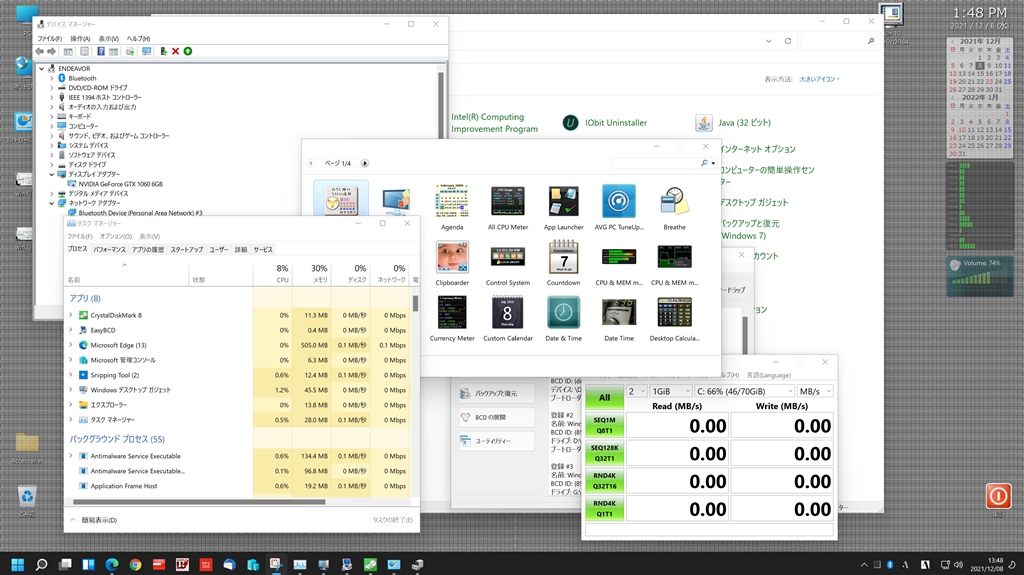Open Control Panel view dropdown 大きいアイコン
The height and width of the screenshot is (575, 1024).
coord(820,79)
